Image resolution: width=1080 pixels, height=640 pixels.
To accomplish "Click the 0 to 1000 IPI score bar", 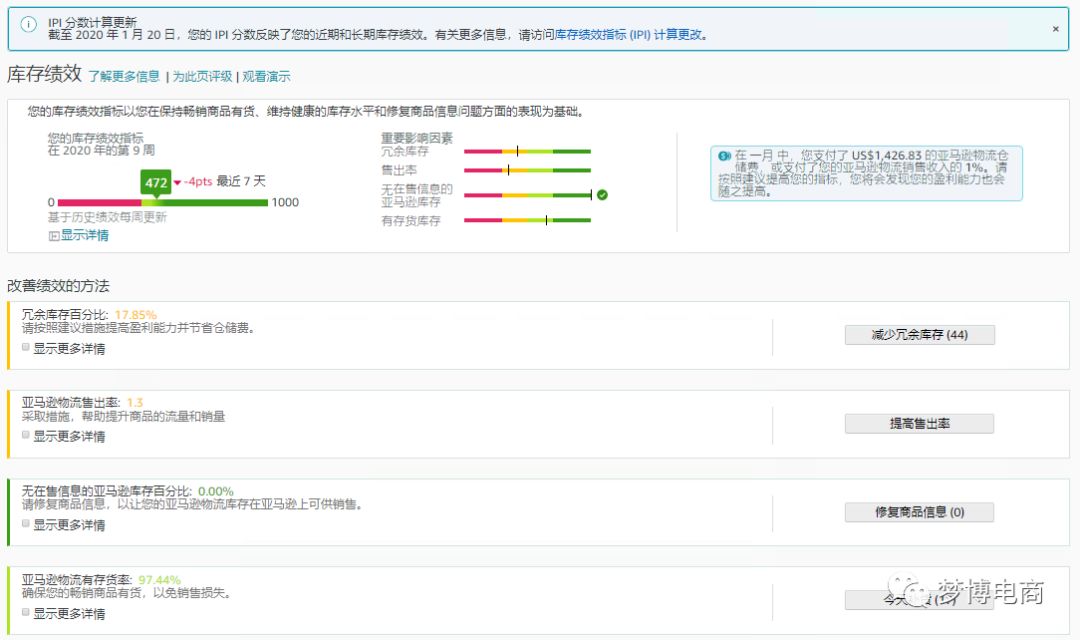I will [x=163, y=203].
